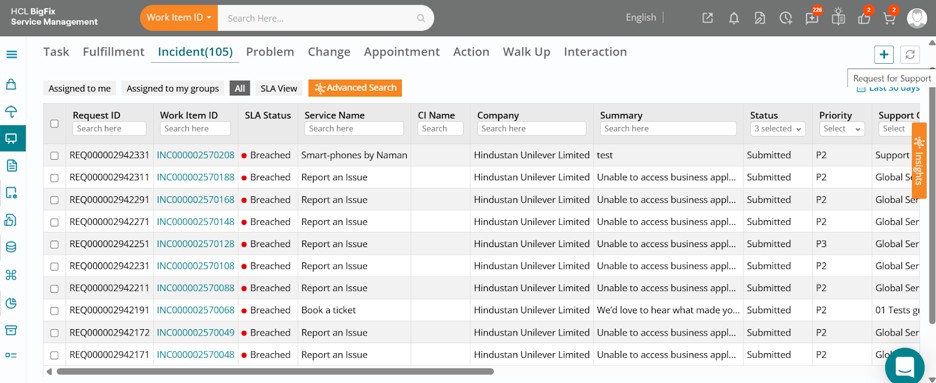Open incident INC000002570188 link
Viewport: 936px width, 383px height.
coord(196,177)
